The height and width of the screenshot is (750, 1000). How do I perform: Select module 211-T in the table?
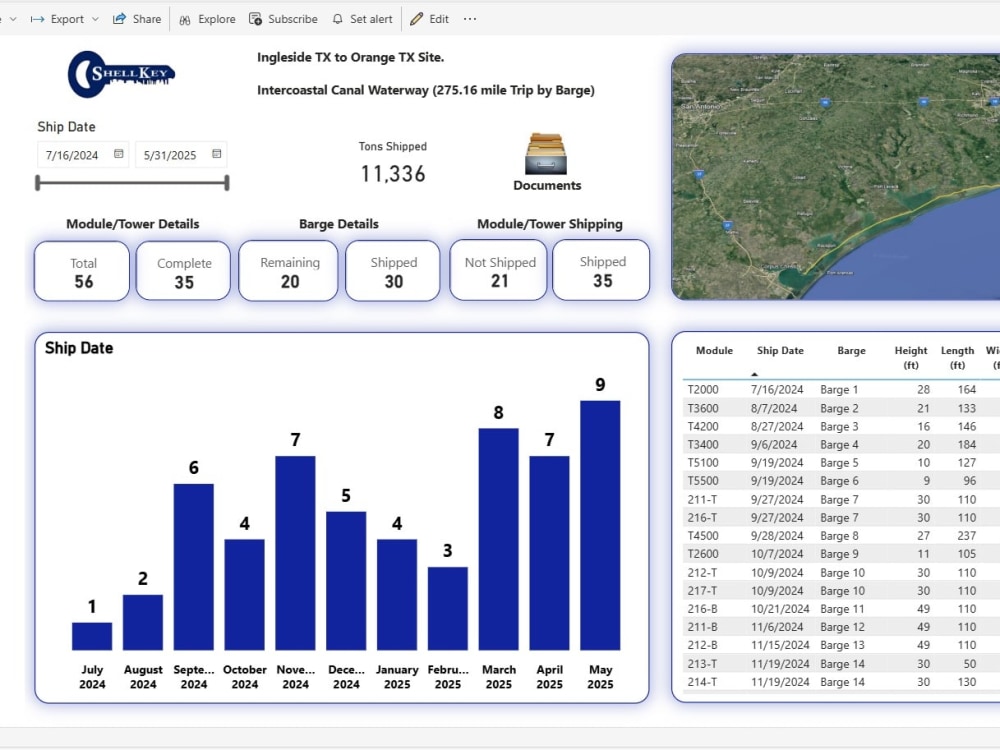pyautogui.click(x=702, y=499)
